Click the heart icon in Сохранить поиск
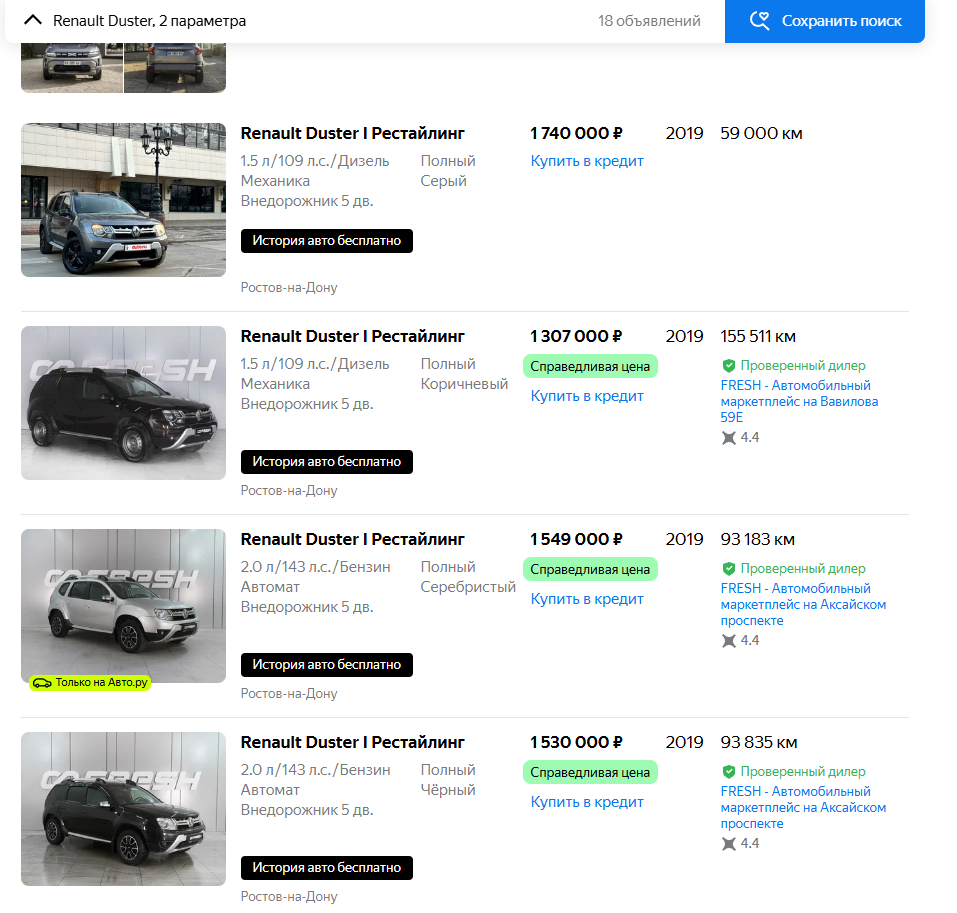This screenshot has width=957, height=913. coord(760,21)
